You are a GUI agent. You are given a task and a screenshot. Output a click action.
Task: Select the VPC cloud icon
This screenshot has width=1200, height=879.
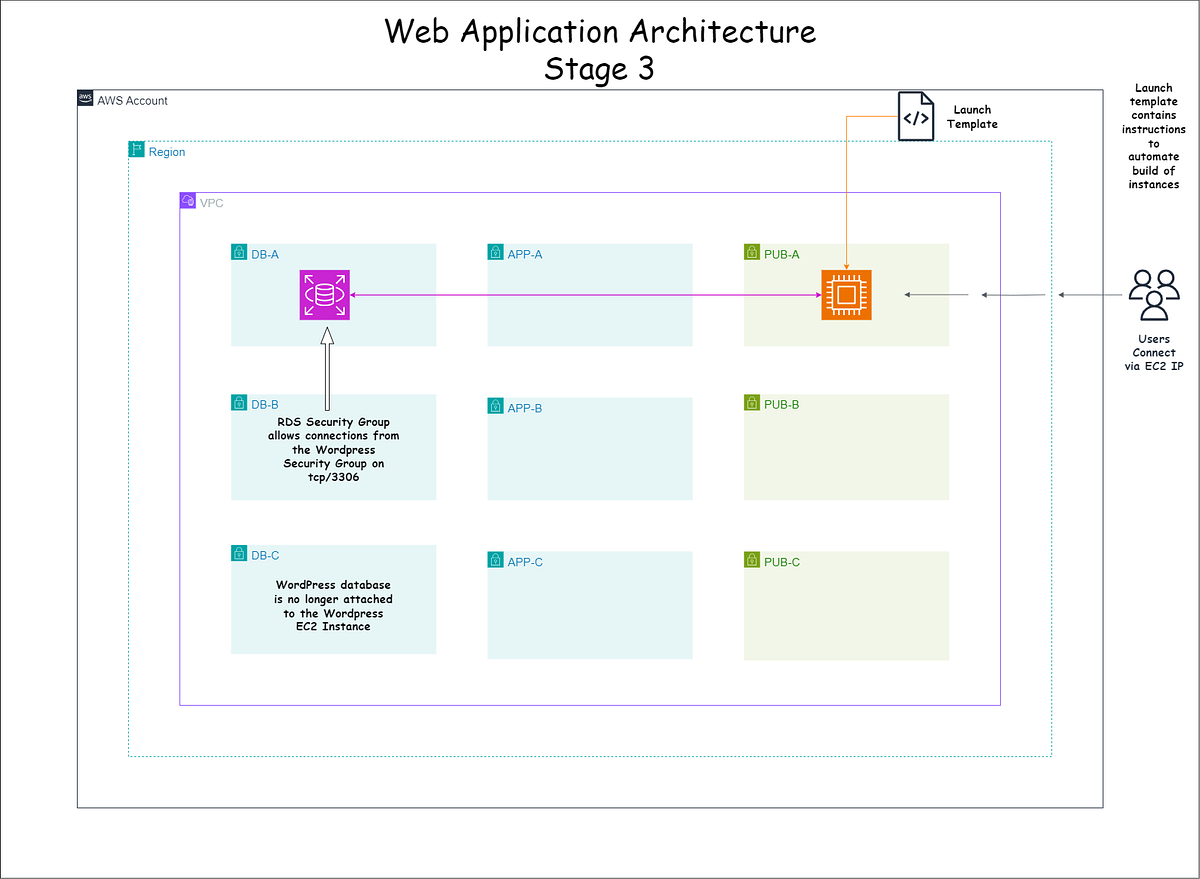(187, 200)
